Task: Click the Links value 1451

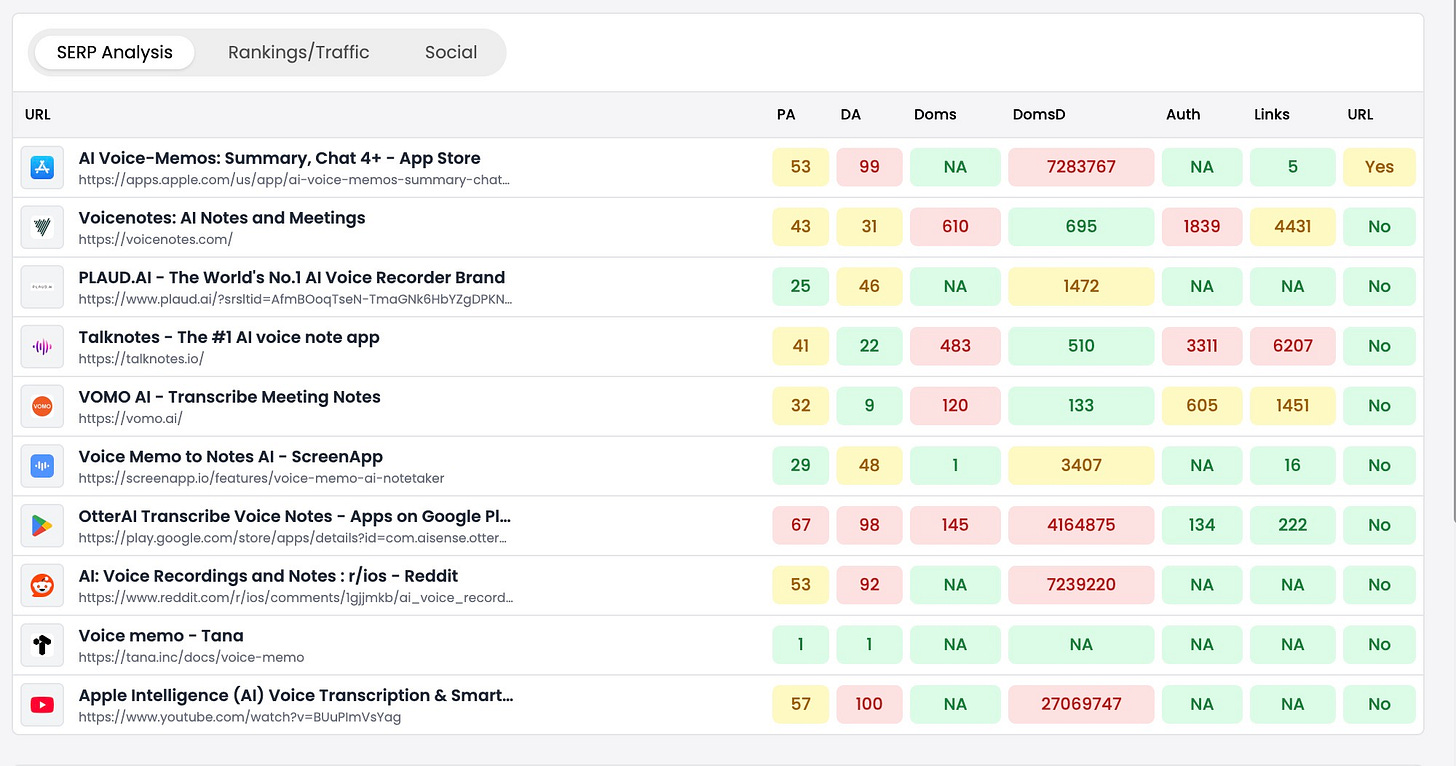Action: pos(1293,406)
